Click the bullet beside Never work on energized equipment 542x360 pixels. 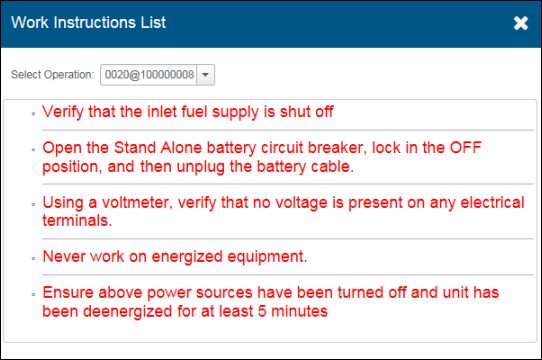coord(33,258)
